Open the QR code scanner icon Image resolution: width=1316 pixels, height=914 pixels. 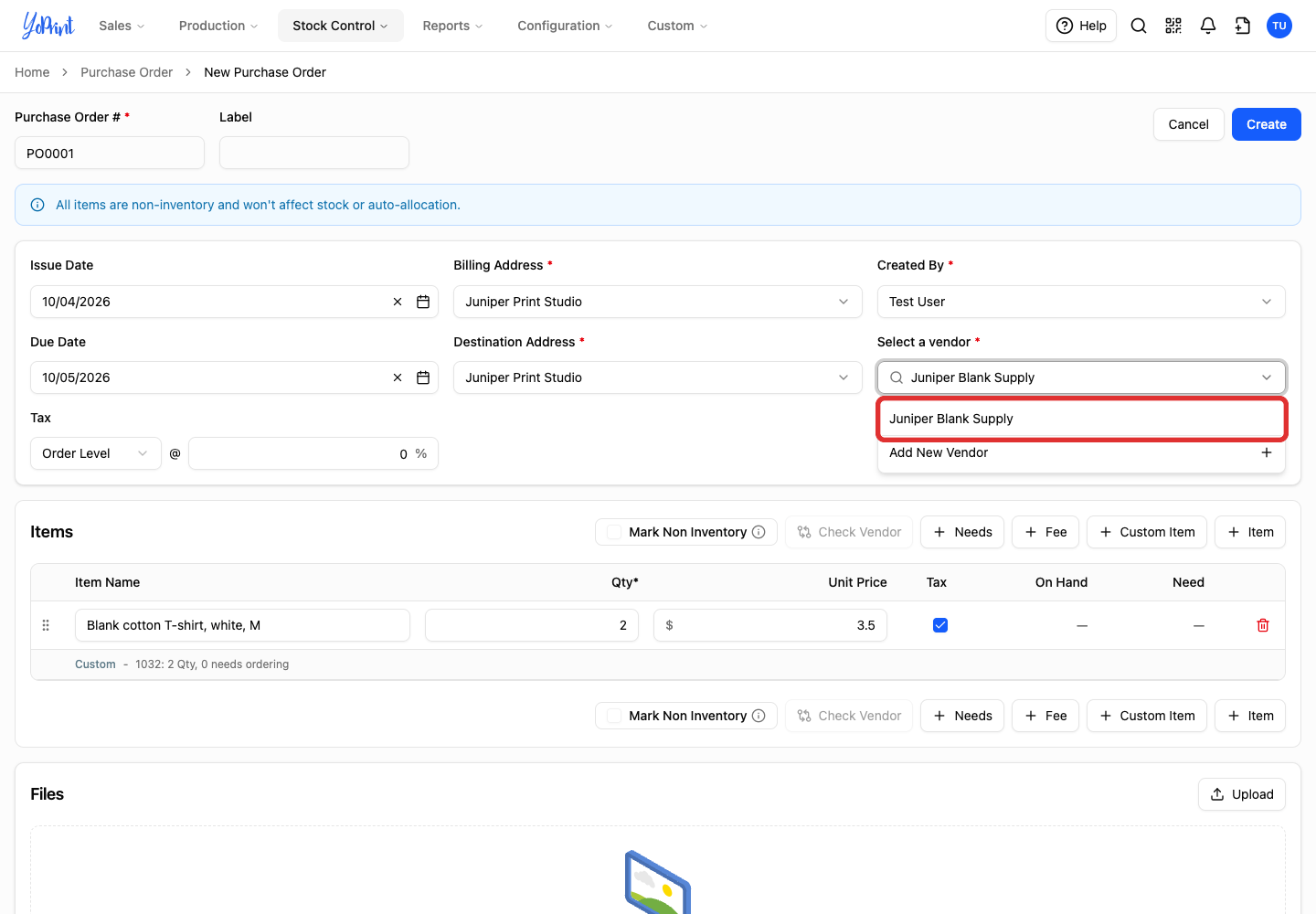point(1173,26)
